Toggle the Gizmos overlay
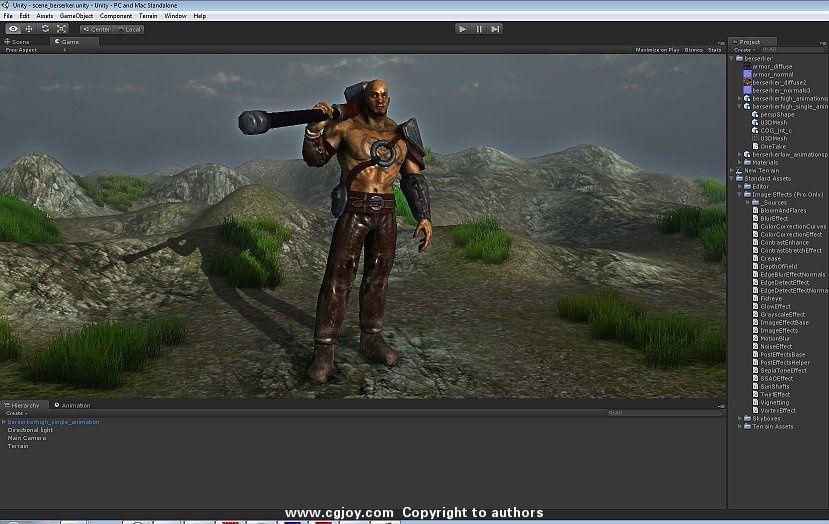Viewport: 829px width, 524px height. pos(693,49)
